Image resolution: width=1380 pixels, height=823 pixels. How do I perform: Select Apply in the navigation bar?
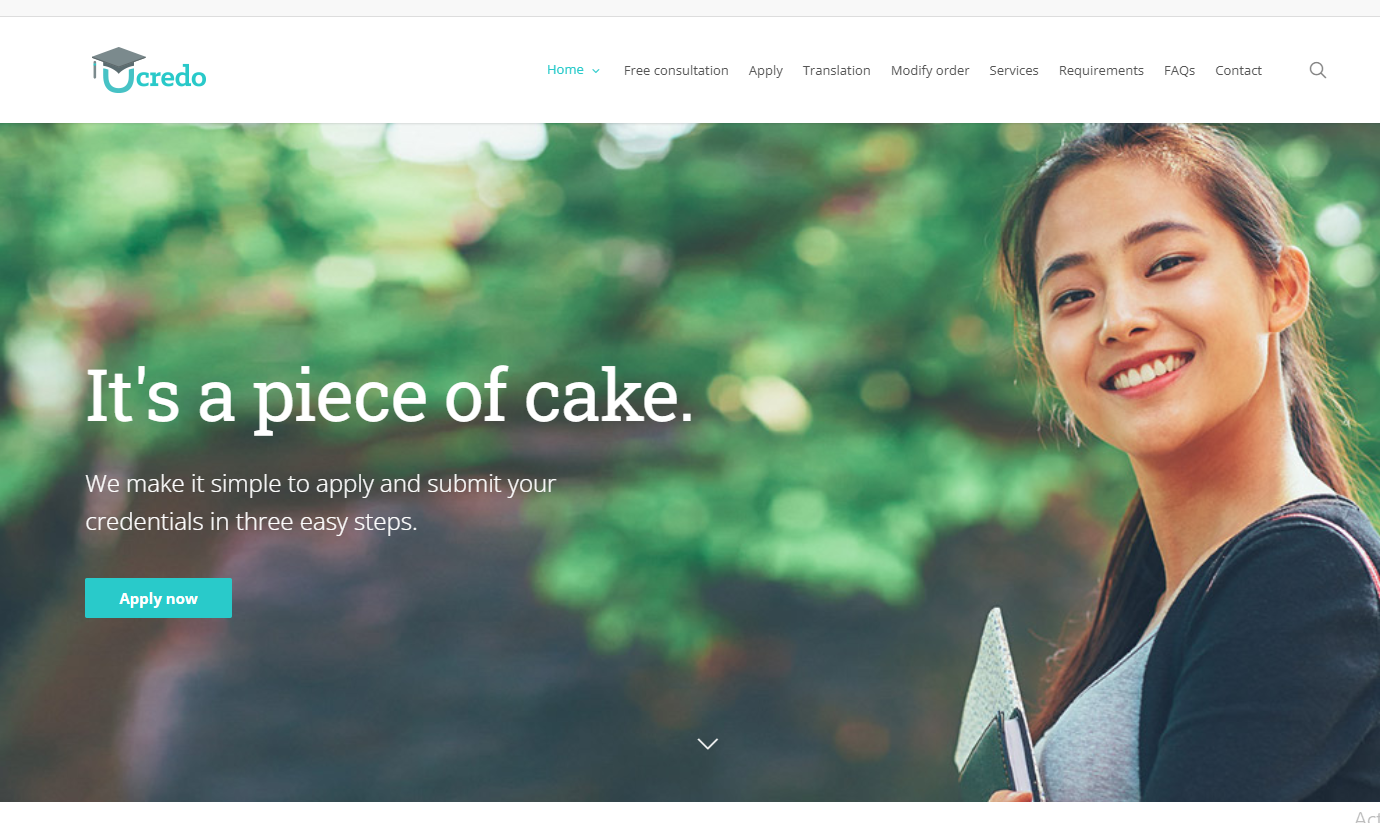[x=766, y=71]
